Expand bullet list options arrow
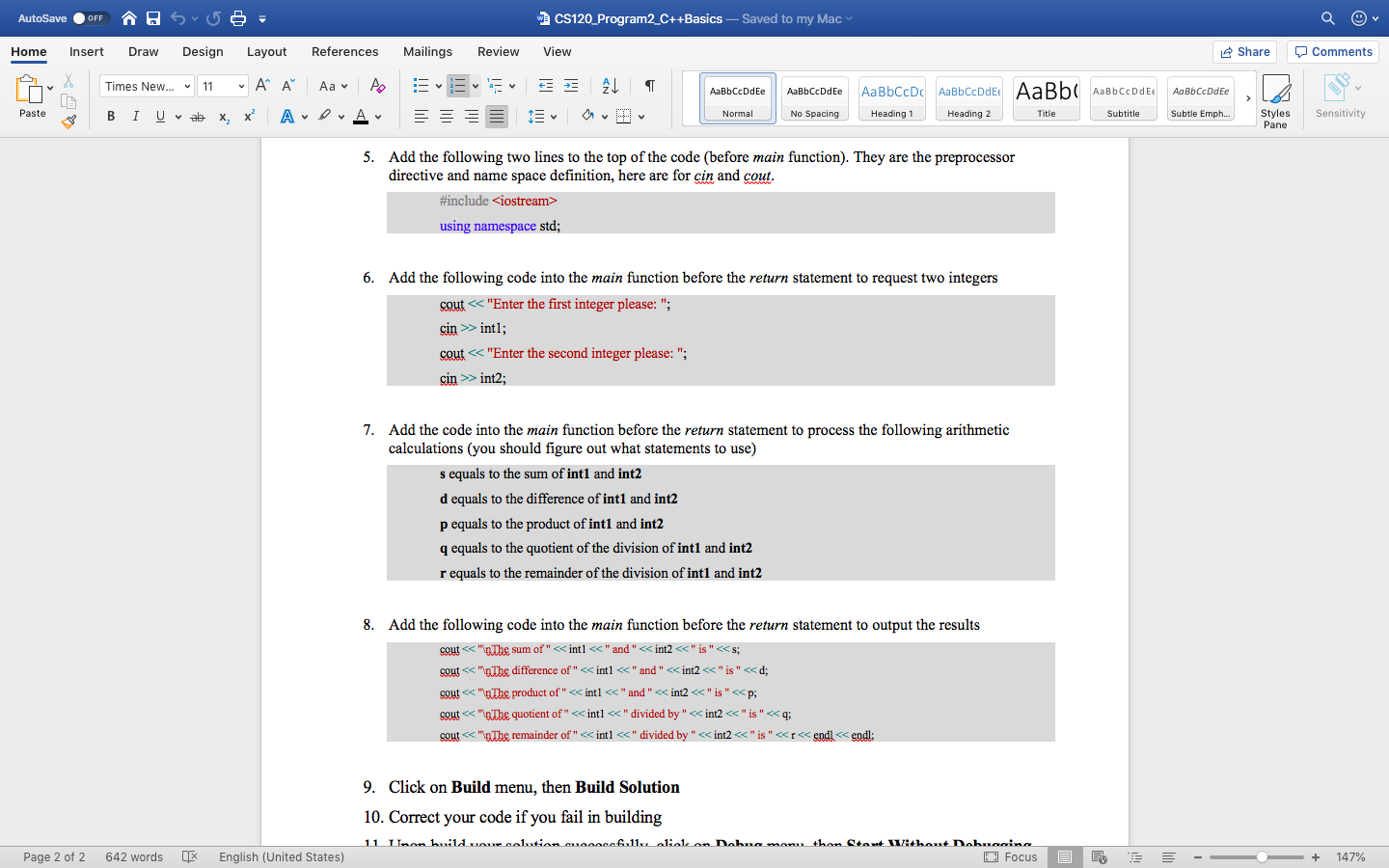Viewport: 1389px width, 868px height. (x=439, y=87)
